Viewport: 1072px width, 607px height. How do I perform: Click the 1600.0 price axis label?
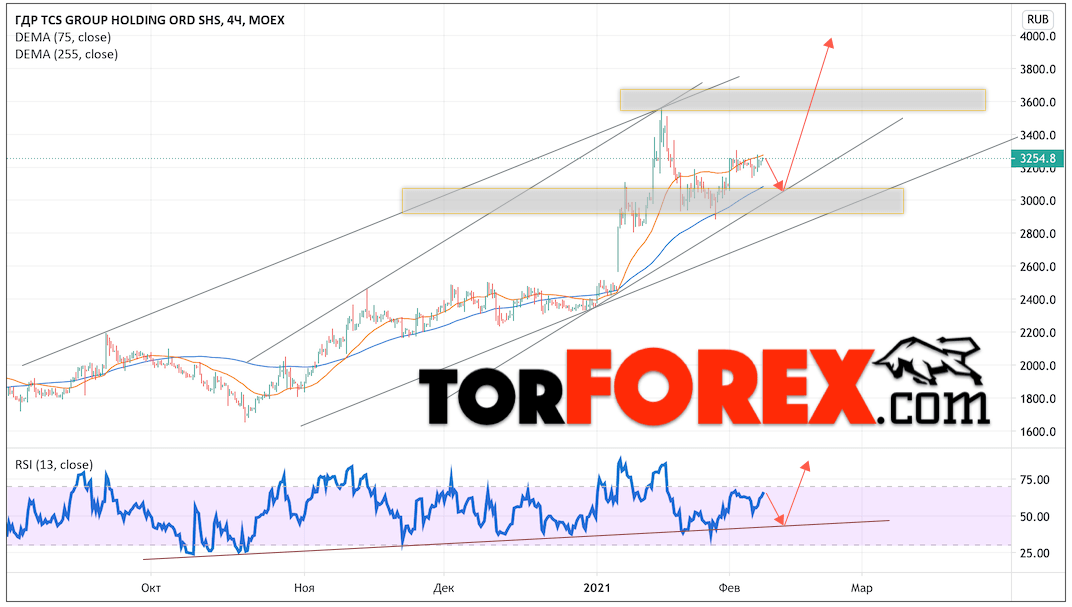1038,431
